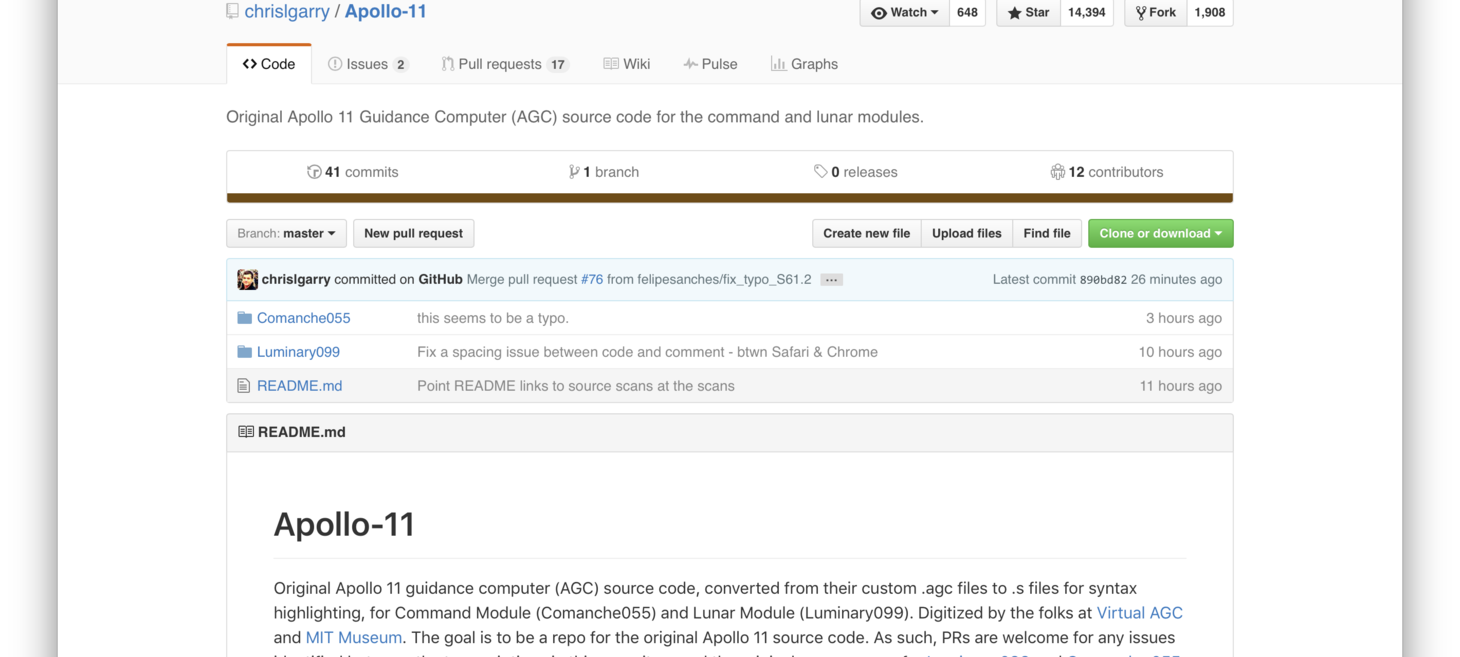View the 41 commits history
Image resolution: width=1460 pixels, height=657 pixels.
coord(352,172)
